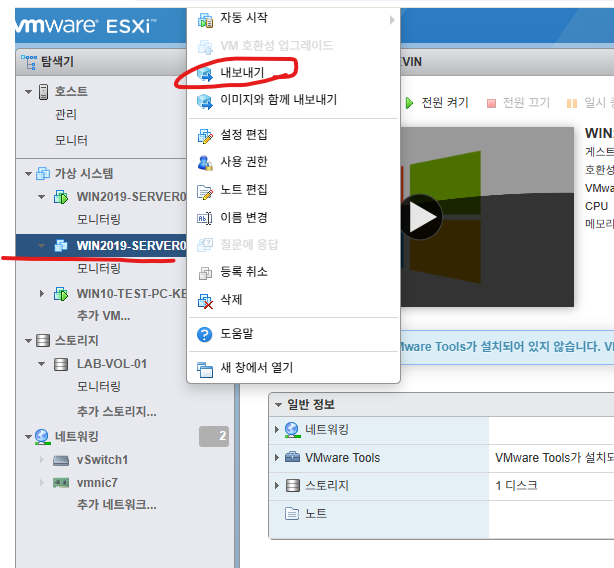This screenshot has height=568, width=614.
Task: Choose 새 창에서 열기 menu entry
Action: click(293, 368)
